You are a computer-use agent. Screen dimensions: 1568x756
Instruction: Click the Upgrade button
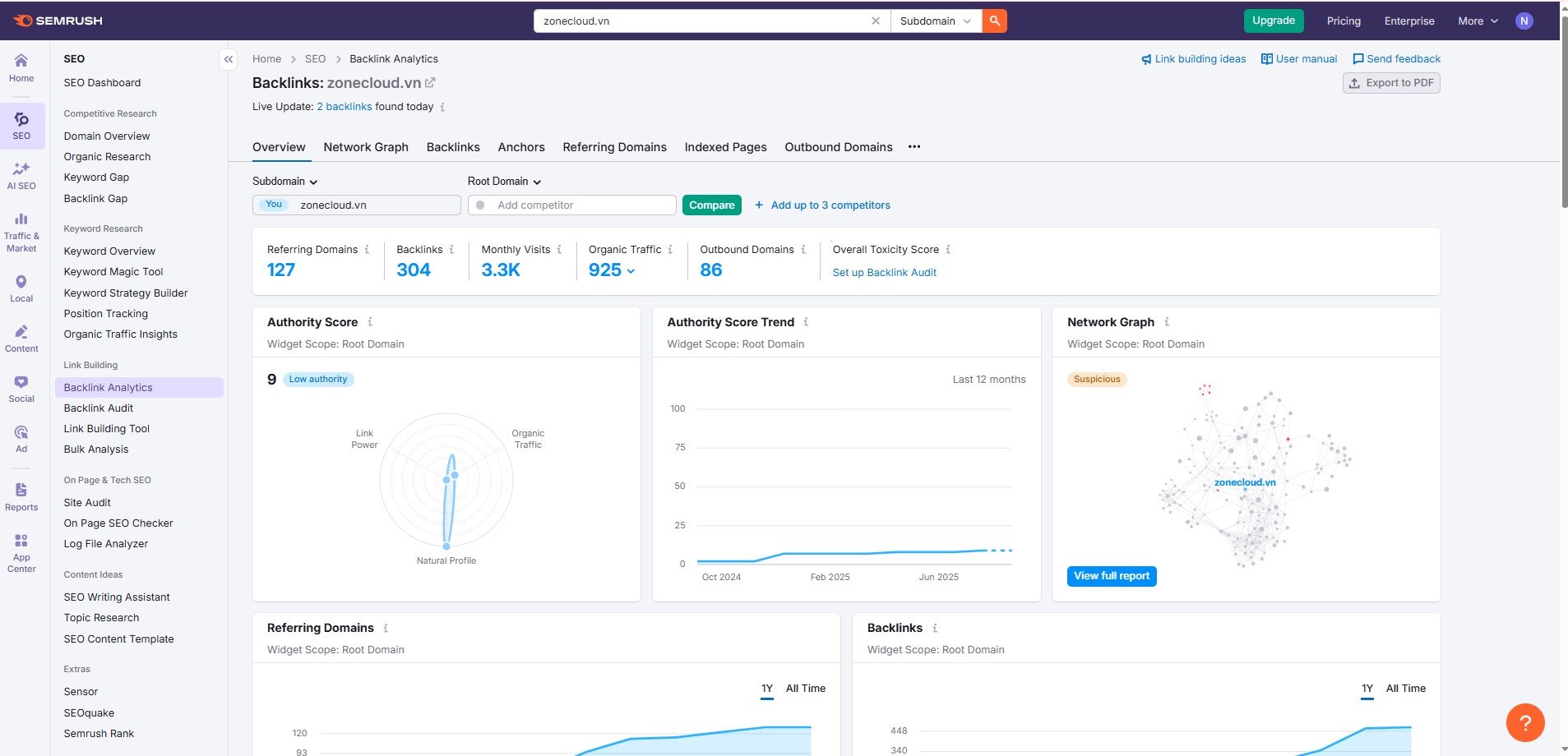(x=1274, y=21)
